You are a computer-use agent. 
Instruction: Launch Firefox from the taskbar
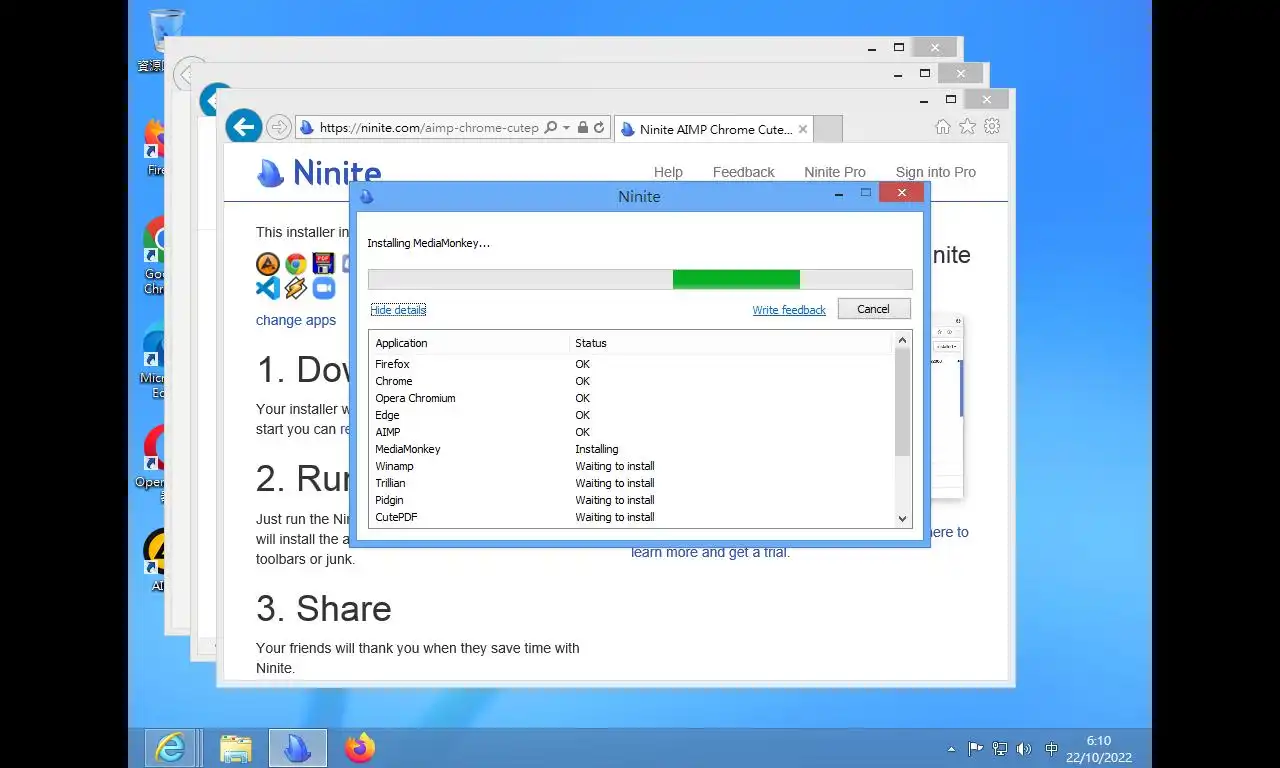point(360,748)
